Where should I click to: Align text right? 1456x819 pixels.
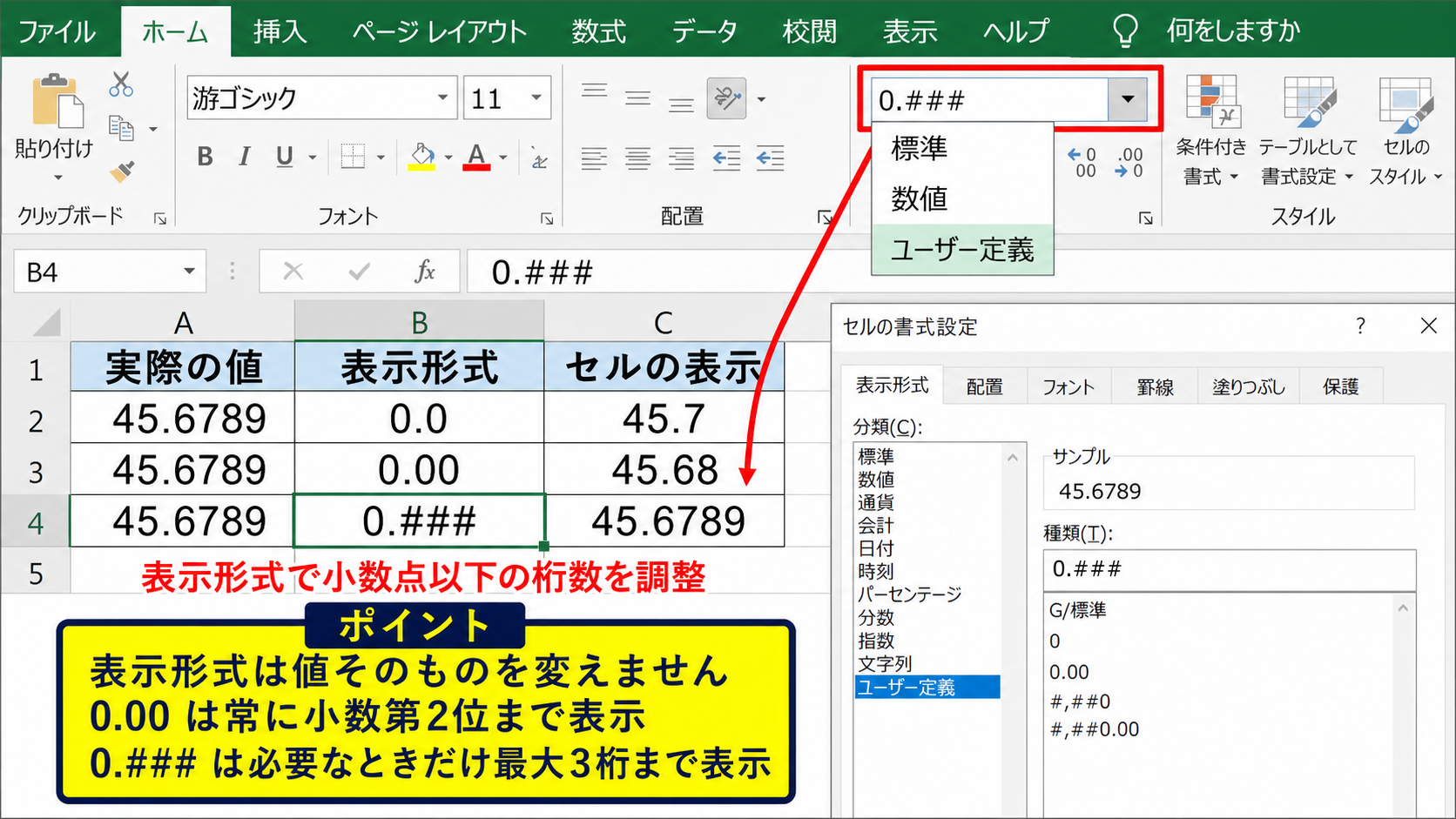click(681, 158)
